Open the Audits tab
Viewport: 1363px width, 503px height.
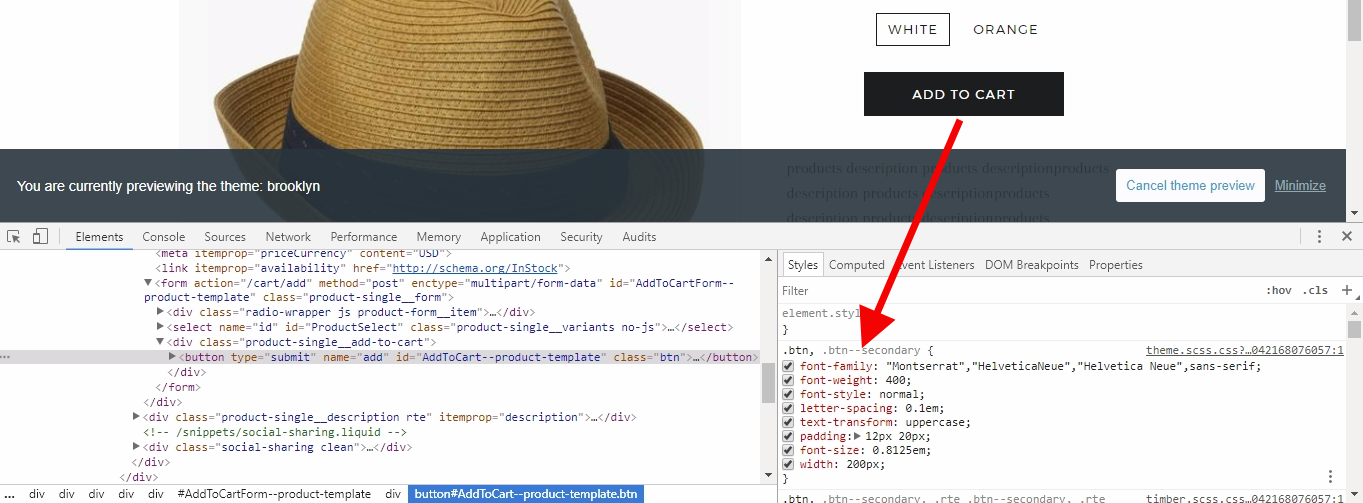(x=639, y=237)
